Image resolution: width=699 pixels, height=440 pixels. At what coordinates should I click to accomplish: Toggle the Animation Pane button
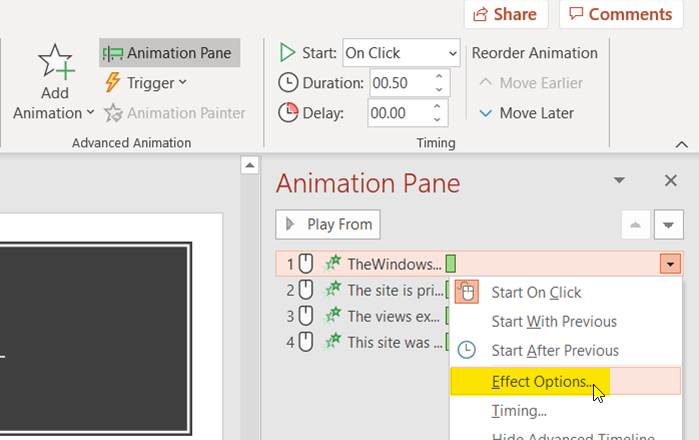pyautogui.click(x=169, y=53)
